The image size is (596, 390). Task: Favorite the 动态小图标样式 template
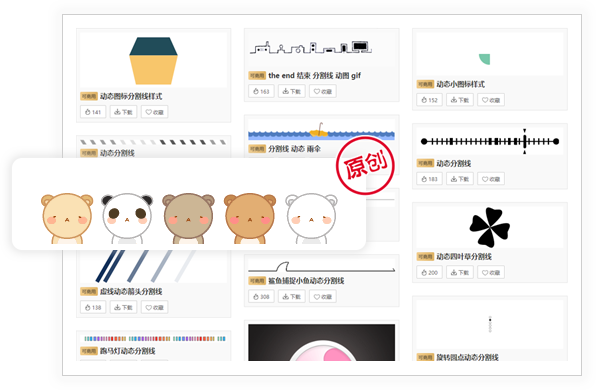pos(491,100)
